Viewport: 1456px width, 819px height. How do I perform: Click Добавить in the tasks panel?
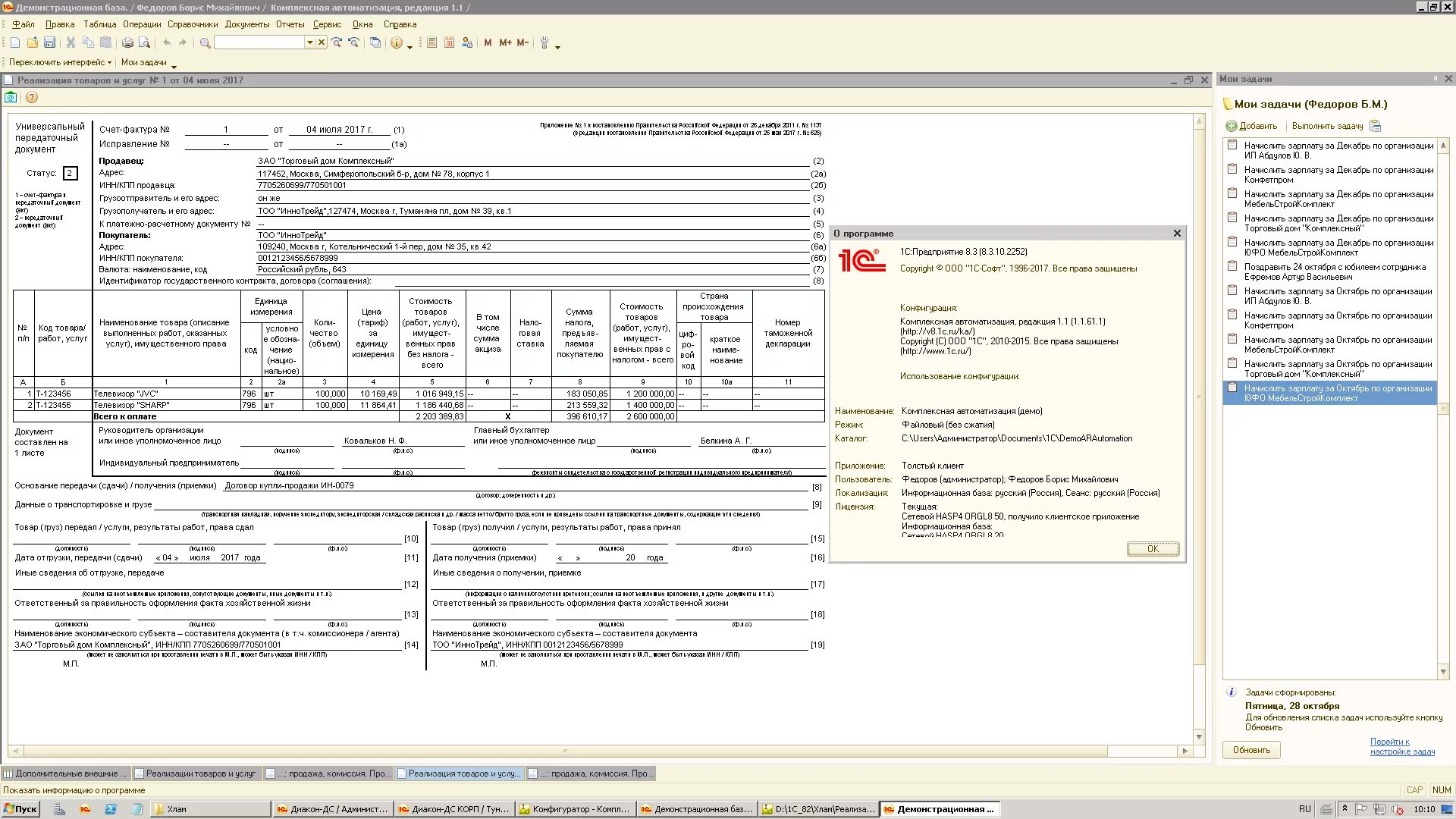click(1252, 126)
